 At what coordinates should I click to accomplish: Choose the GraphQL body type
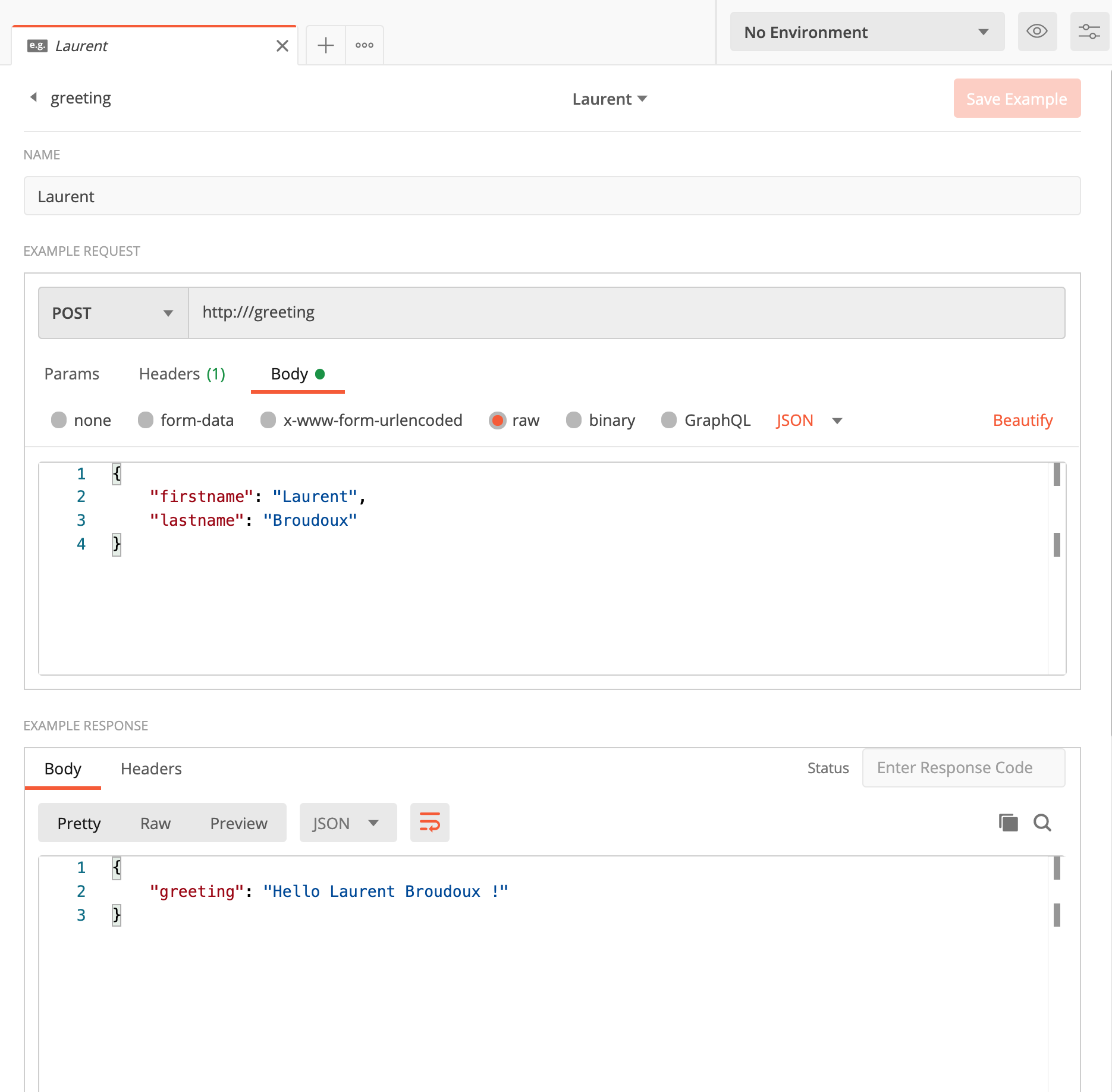click(x=669, y=421)
